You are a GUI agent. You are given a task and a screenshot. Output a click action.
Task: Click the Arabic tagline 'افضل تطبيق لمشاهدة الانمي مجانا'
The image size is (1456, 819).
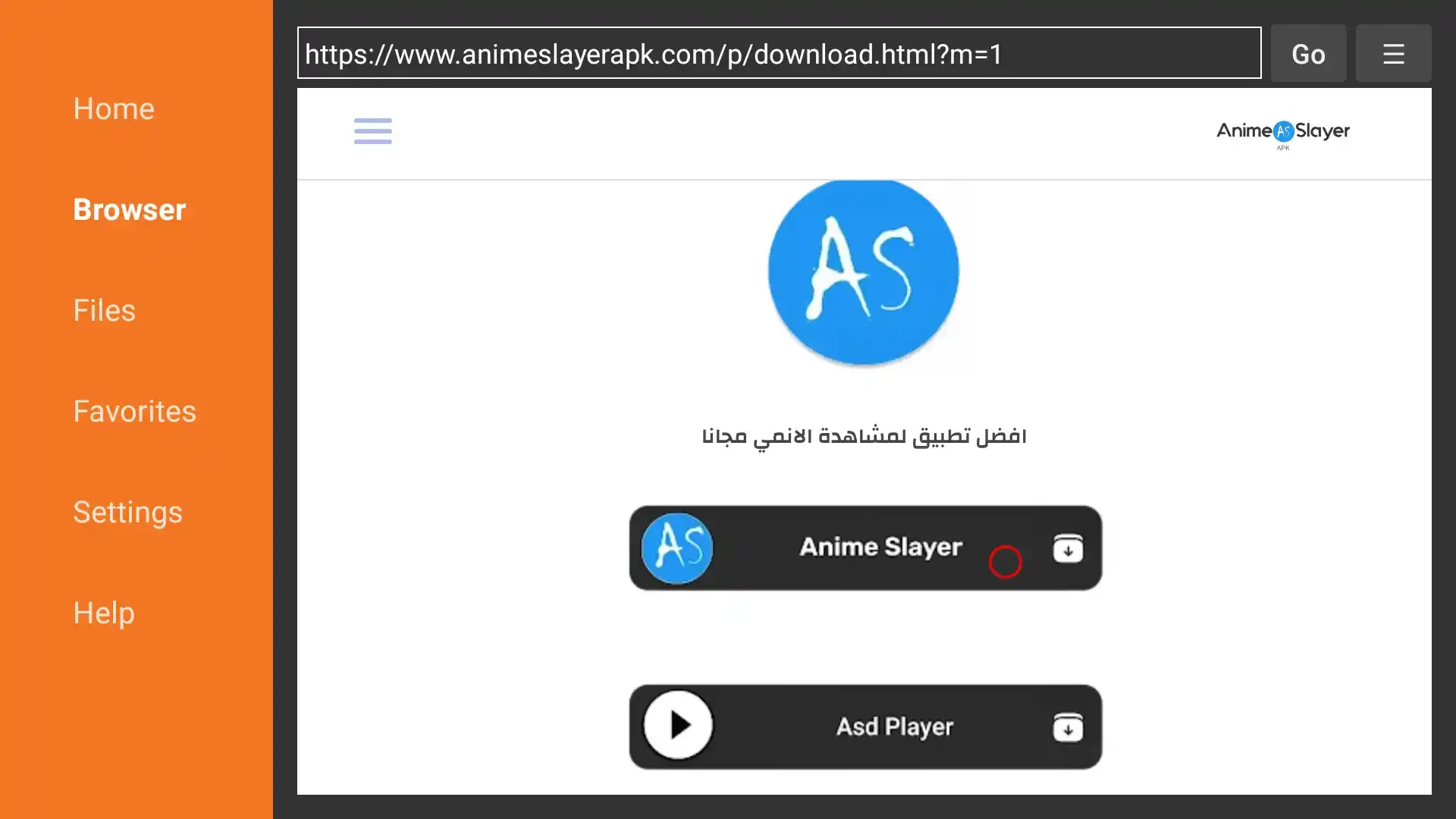click(864, 438)
